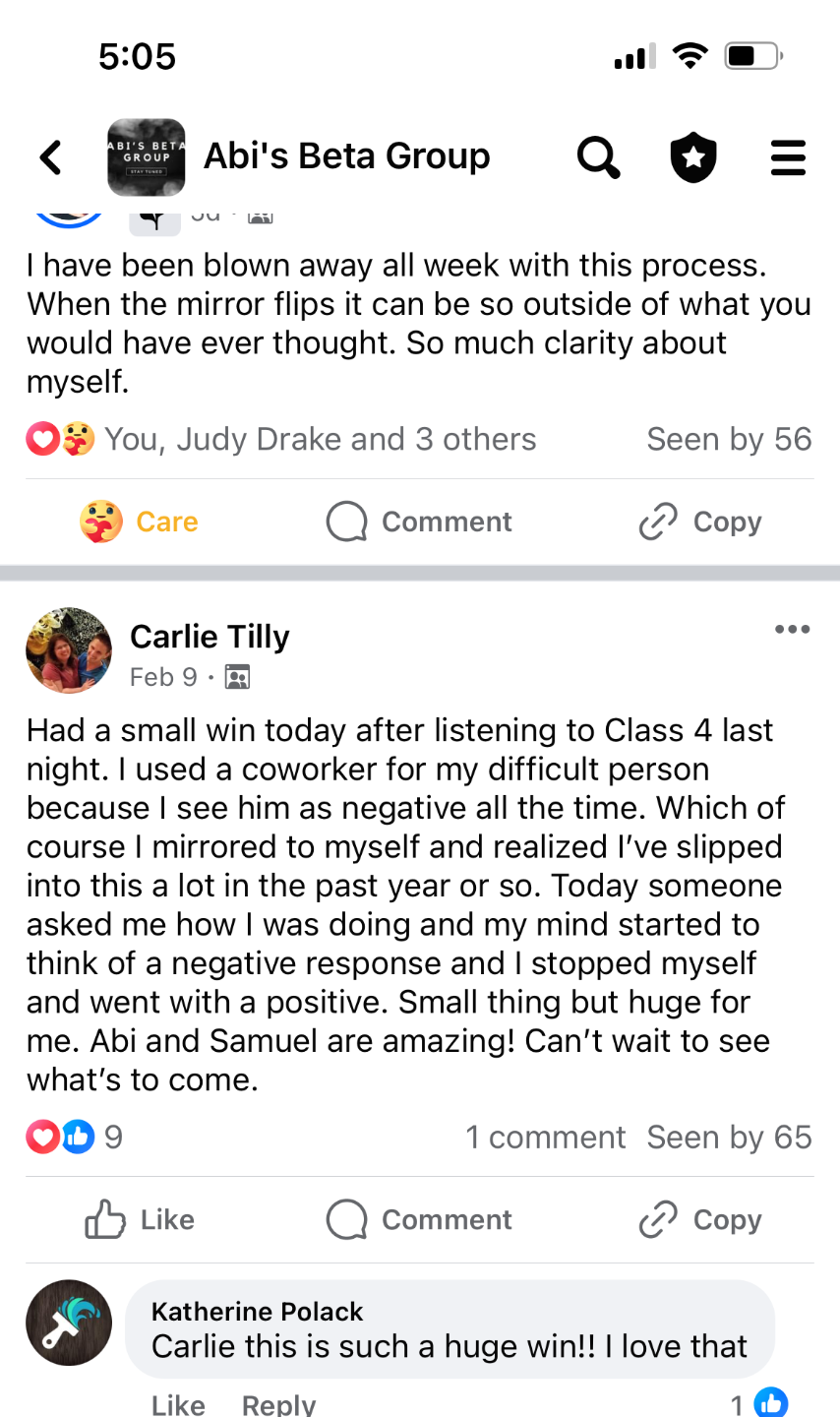Open Carlie Tilly's post options ellipsis
Image resolution: width=840 pixels, height=1417 pixels.
[792, 630]
